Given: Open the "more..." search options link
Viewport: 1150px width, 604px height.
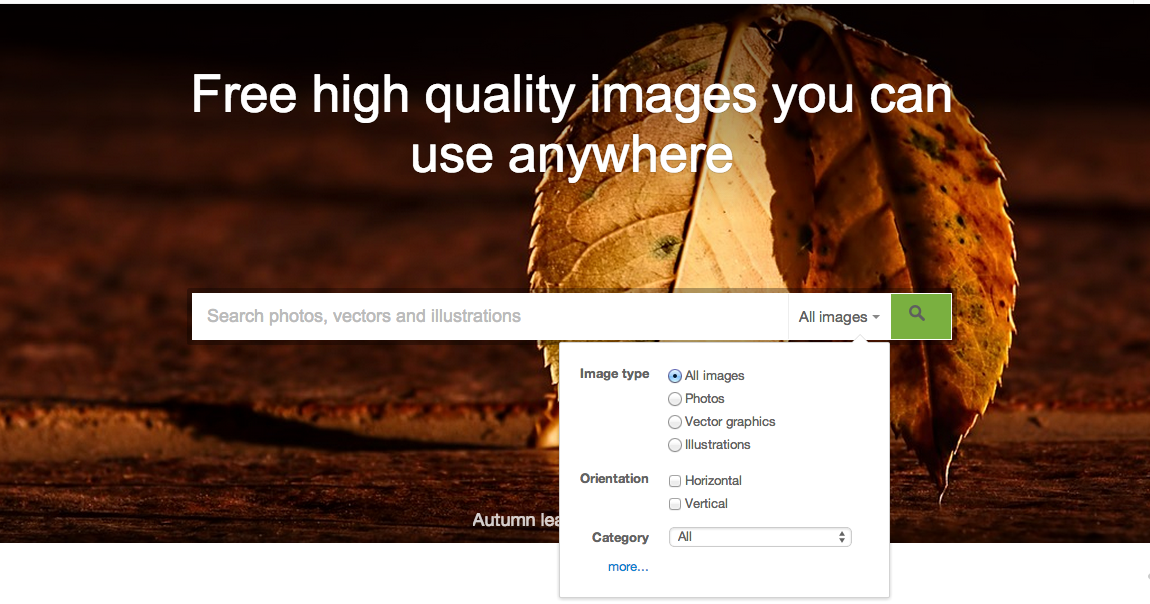Looking at the screenshot, I should tap(628, 566).
